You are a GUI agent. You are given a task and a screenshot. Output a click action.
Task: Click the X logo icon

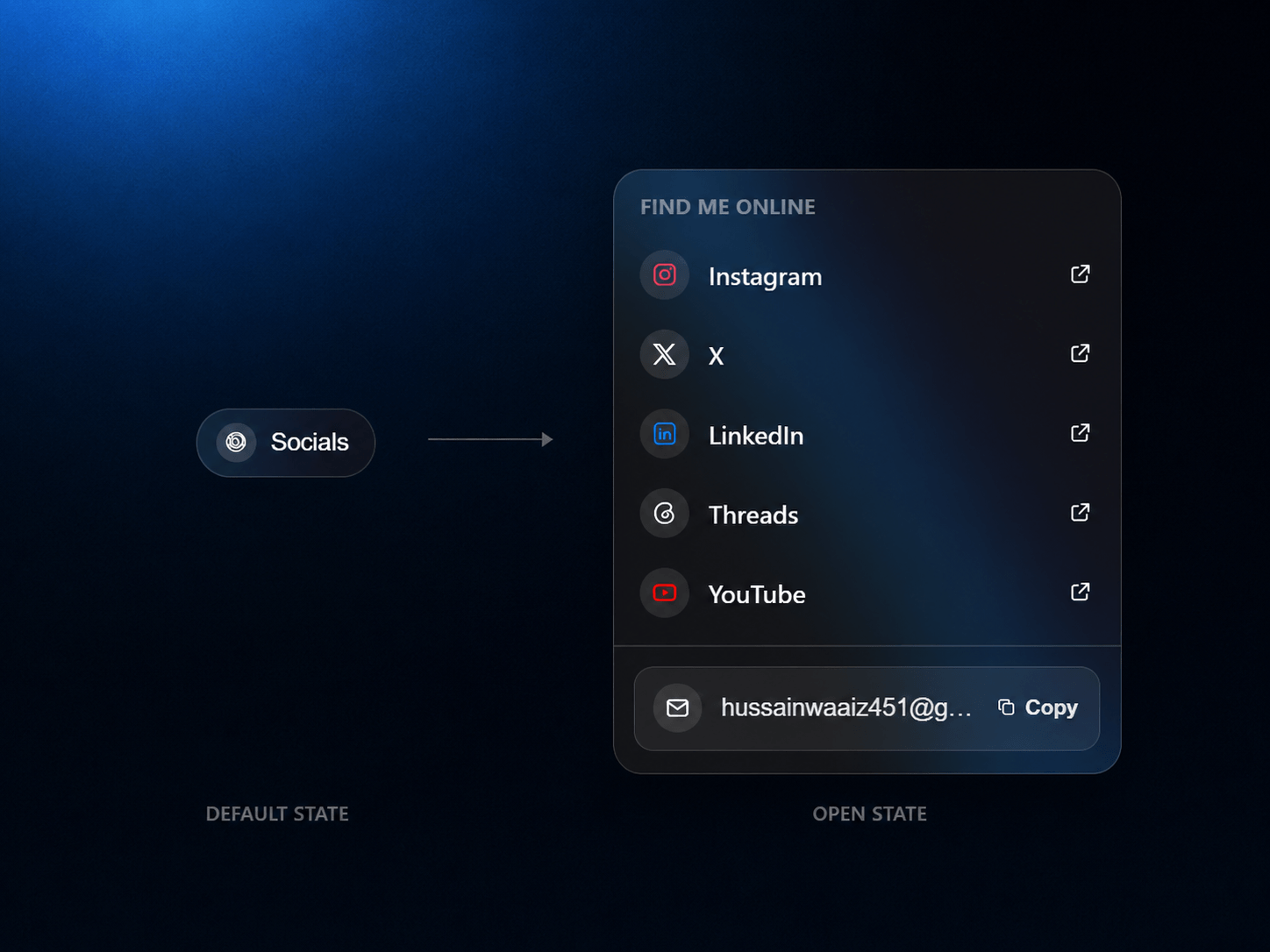tap(665, 354)
